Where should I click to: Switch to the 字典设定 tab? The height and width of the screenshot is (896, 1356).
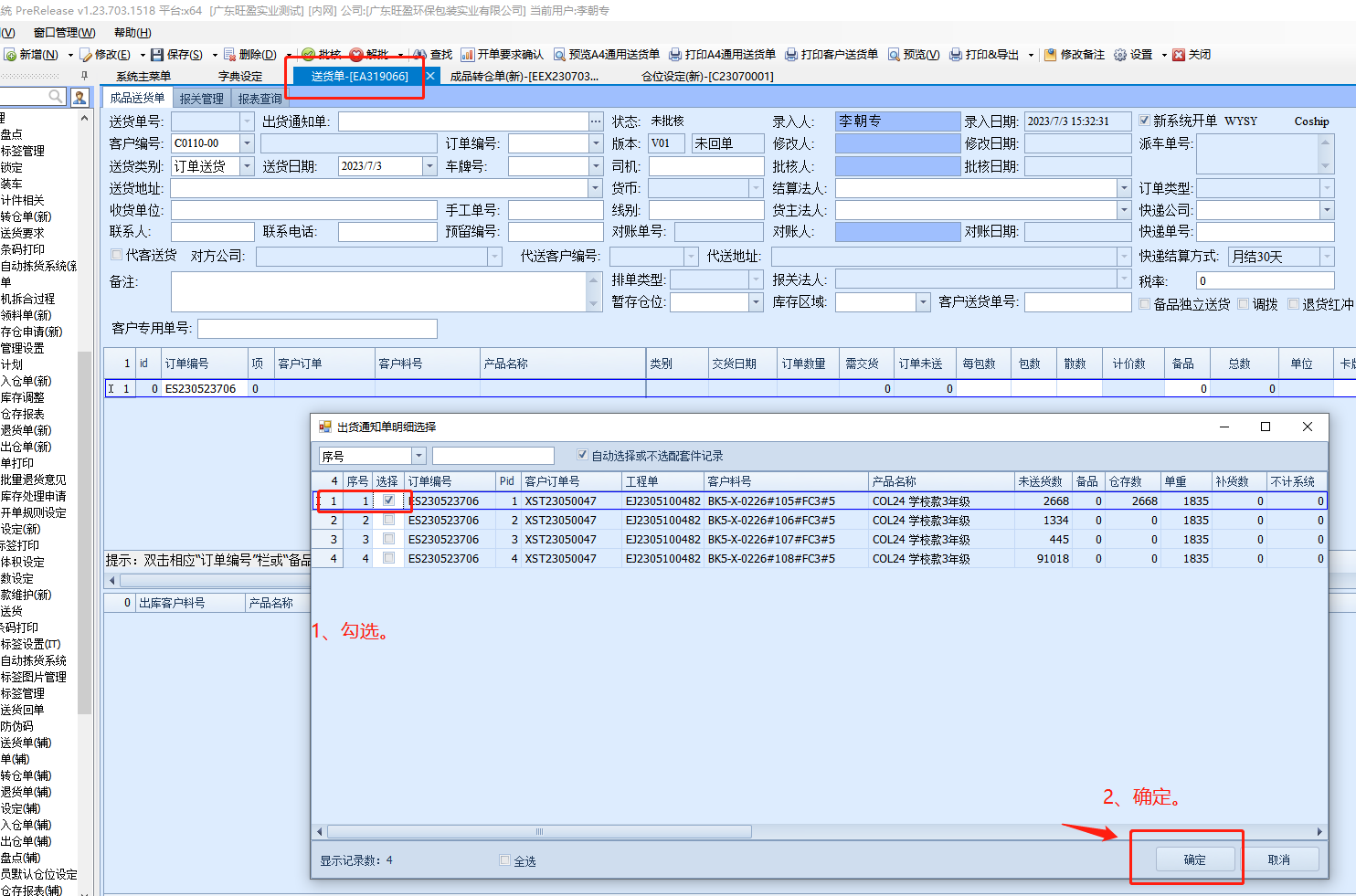pos(240,77)
